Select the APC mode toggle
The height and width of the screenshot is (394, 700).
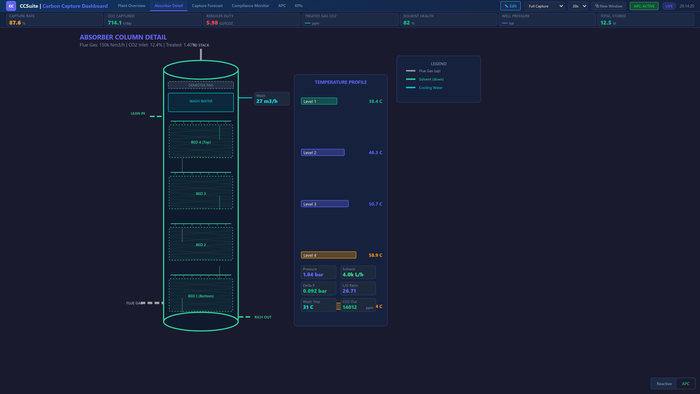(x=685, y=384)
